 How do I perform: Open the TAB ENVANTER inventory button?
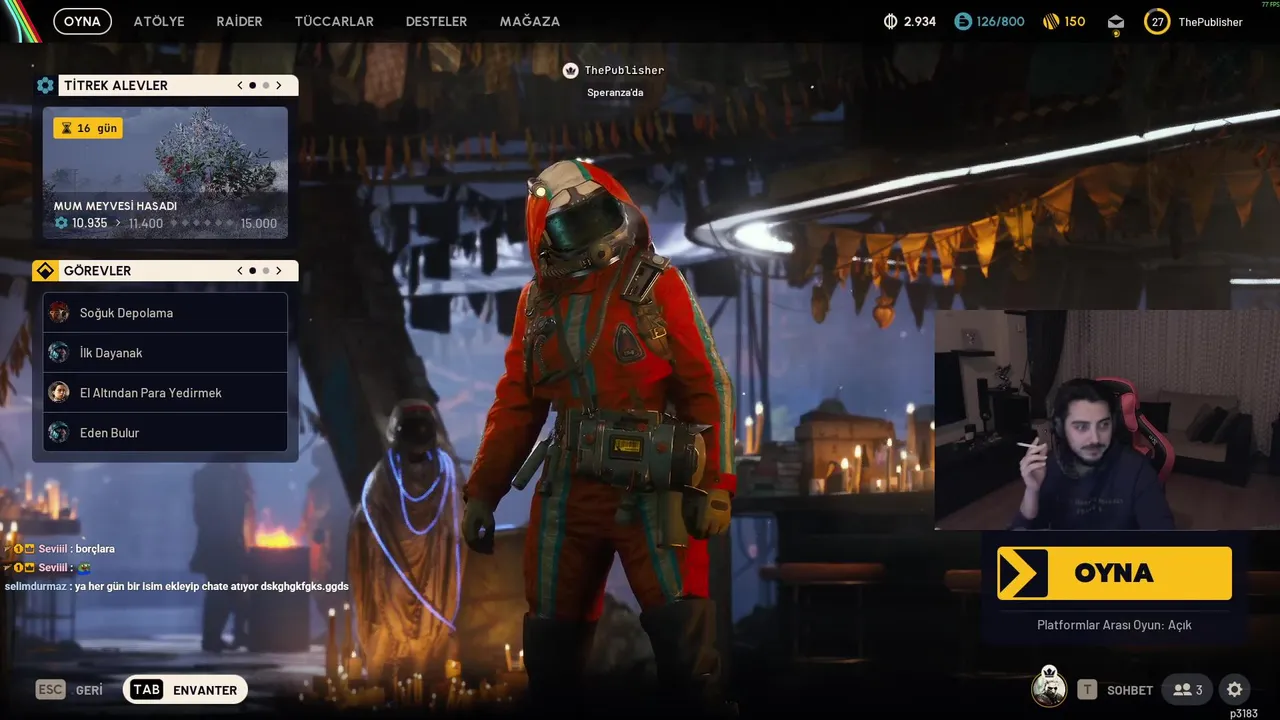click(x=185, y=690)
